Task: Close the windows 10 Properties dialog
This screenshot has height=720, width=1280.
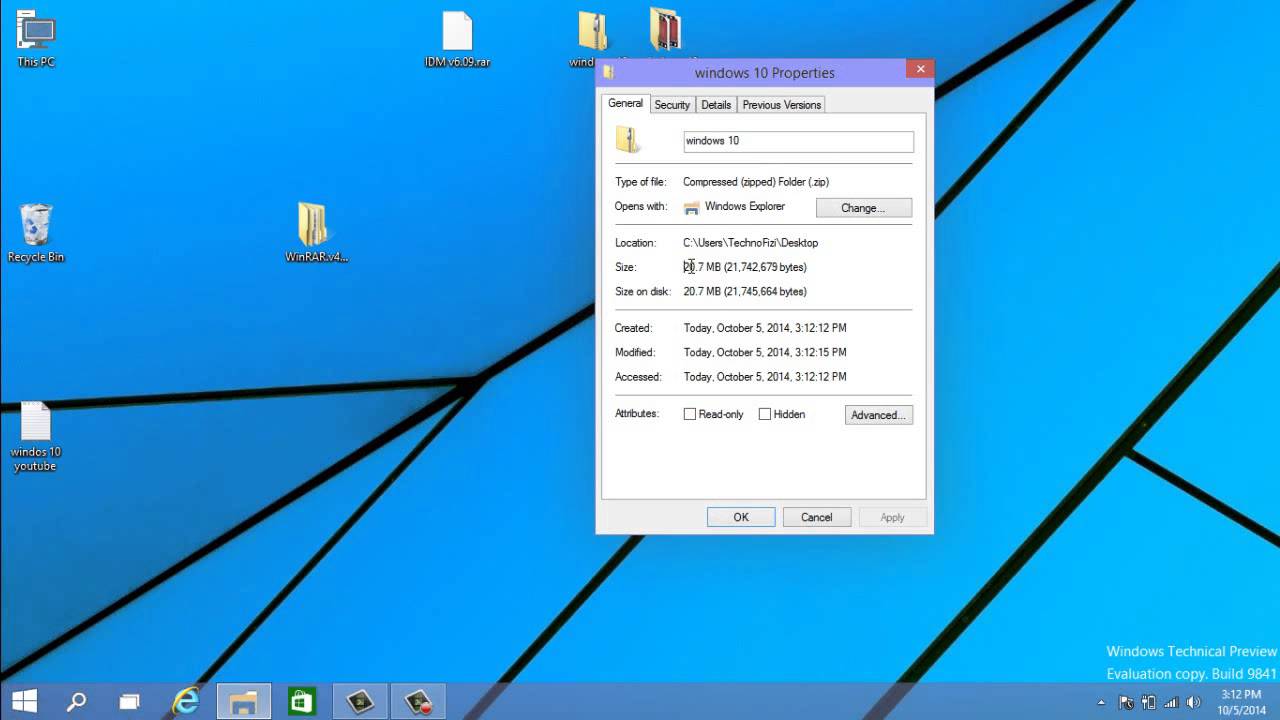Action: 920,69
